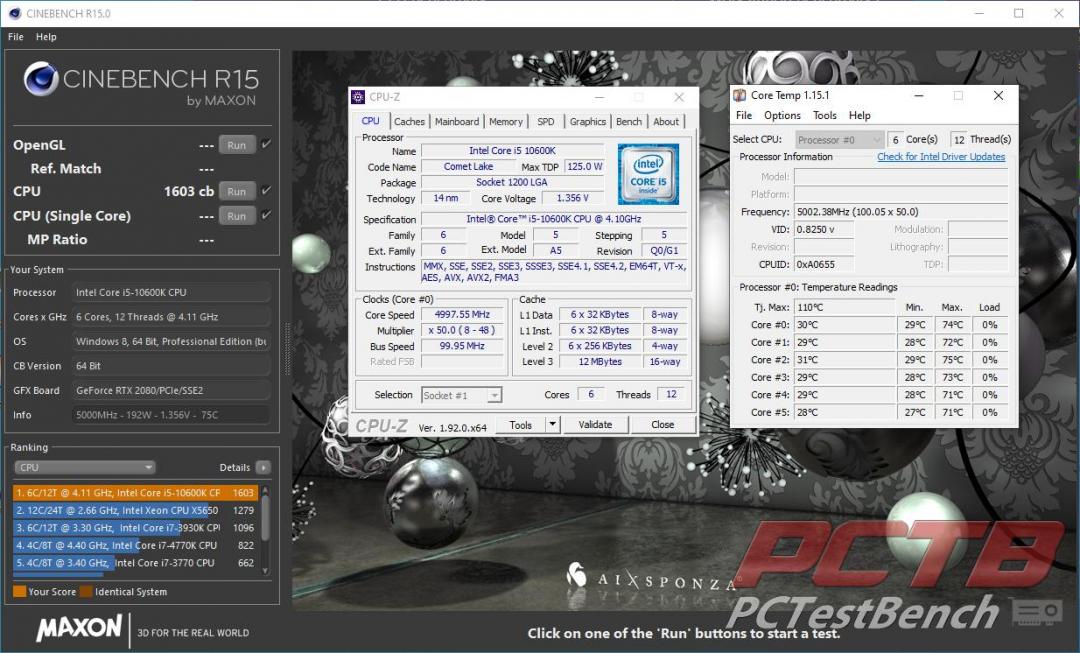Run the CPU Single Core test
1080x653 pixels.
tap(237, 216)
